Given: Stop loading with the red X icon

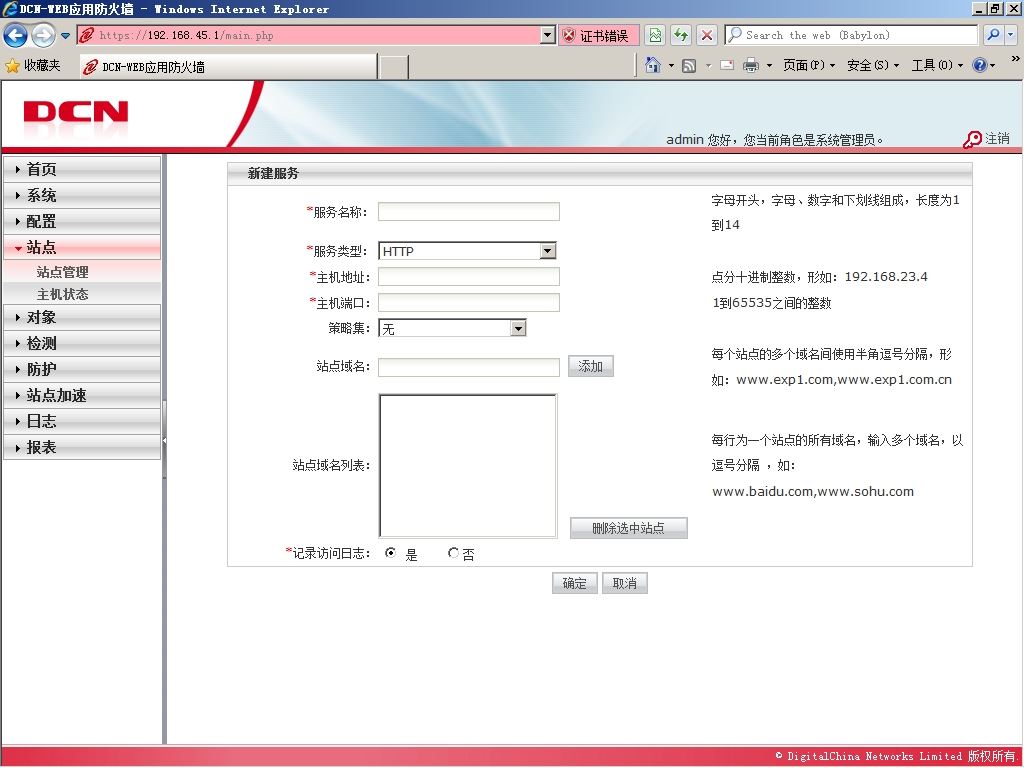Looking at the screenshot, I should point(707,35).
